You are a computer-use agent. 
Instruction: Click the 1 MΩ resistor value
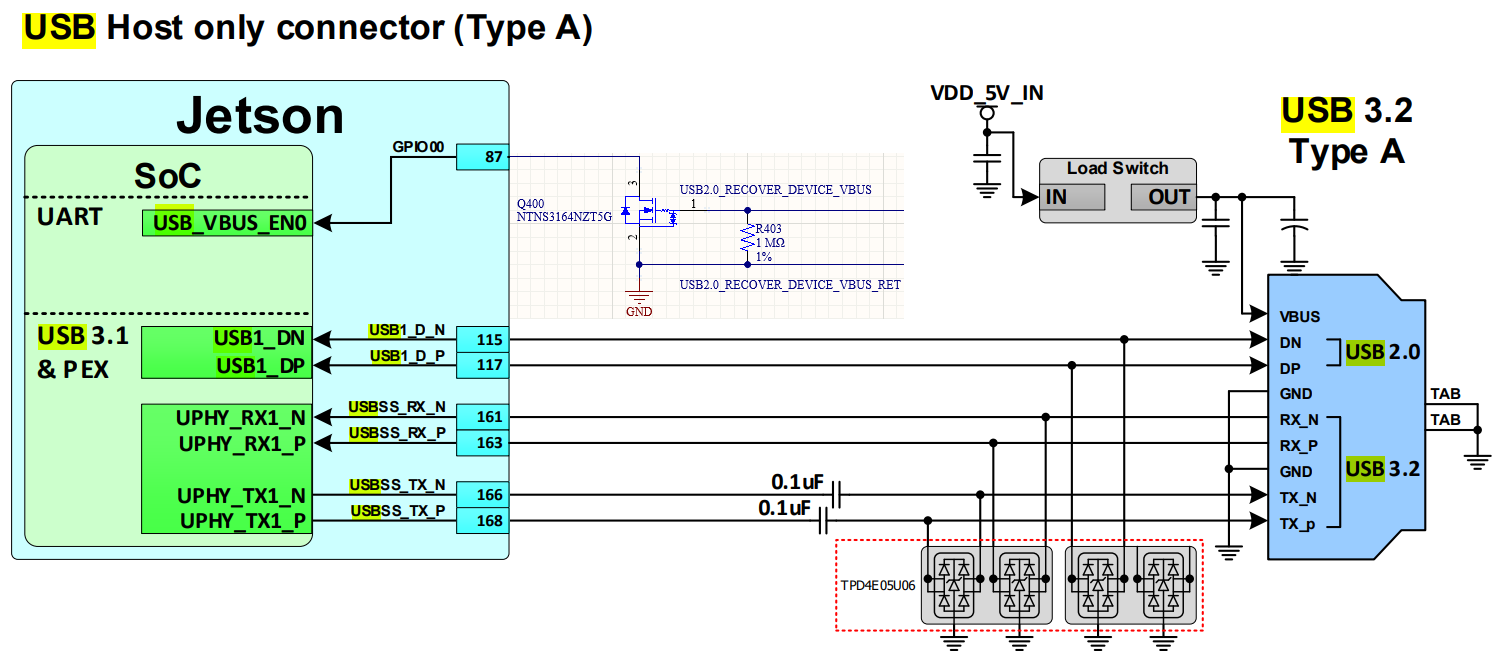pos(770,243)
